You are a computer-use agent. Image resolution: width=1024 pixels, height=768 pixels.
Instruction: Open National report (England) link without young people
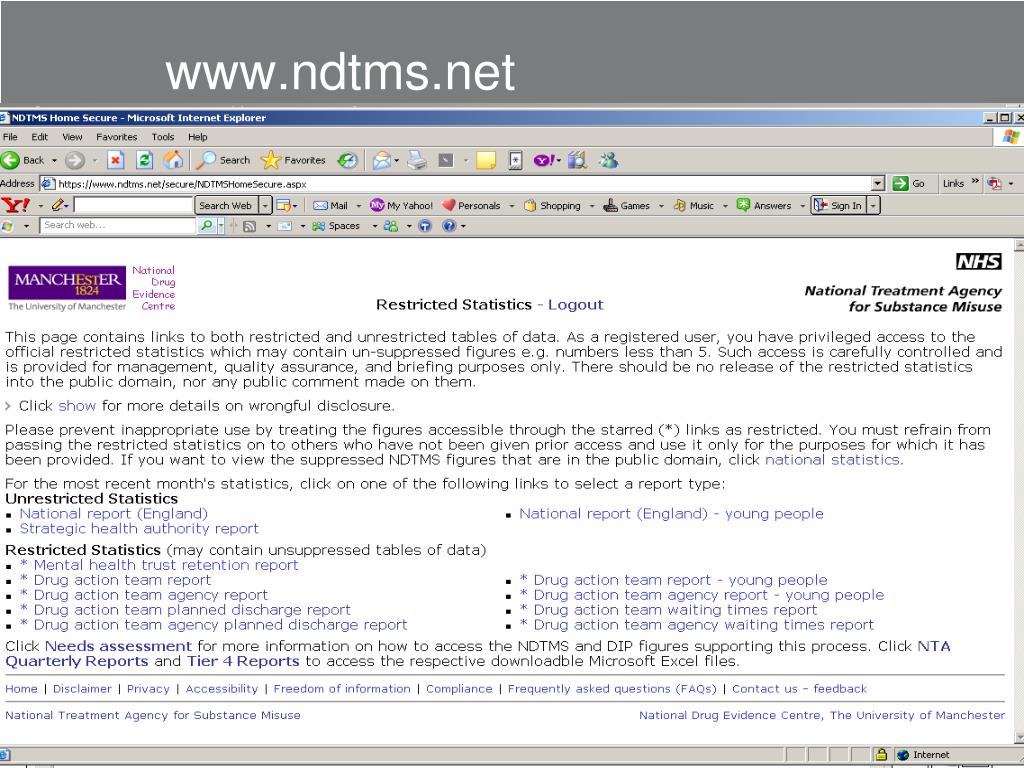[x=114, y=514]
